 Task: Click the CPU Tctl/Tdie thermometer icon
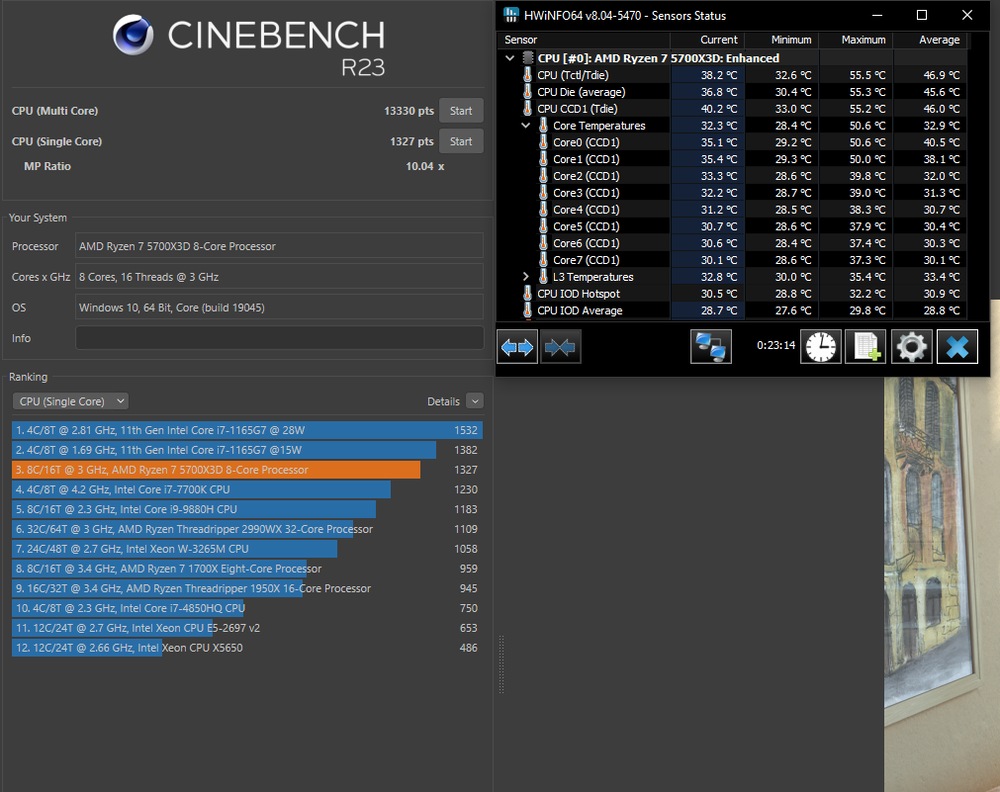click(x=527, y=74)
